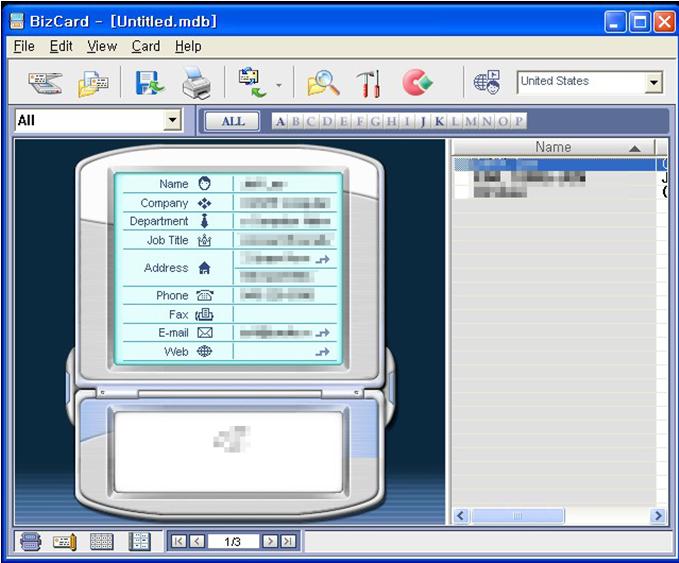Select letter J in the alphabet index
Image resolution: width=679 pixels, height=563 pixels.
[x=423, y=121]
